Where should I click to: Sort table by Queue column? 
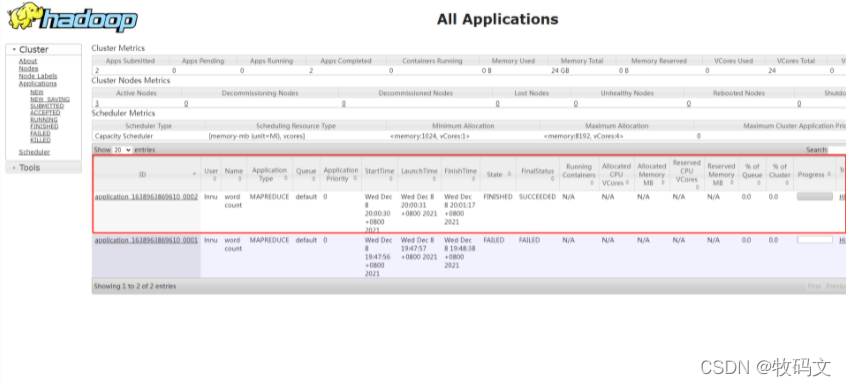(306, 174)
